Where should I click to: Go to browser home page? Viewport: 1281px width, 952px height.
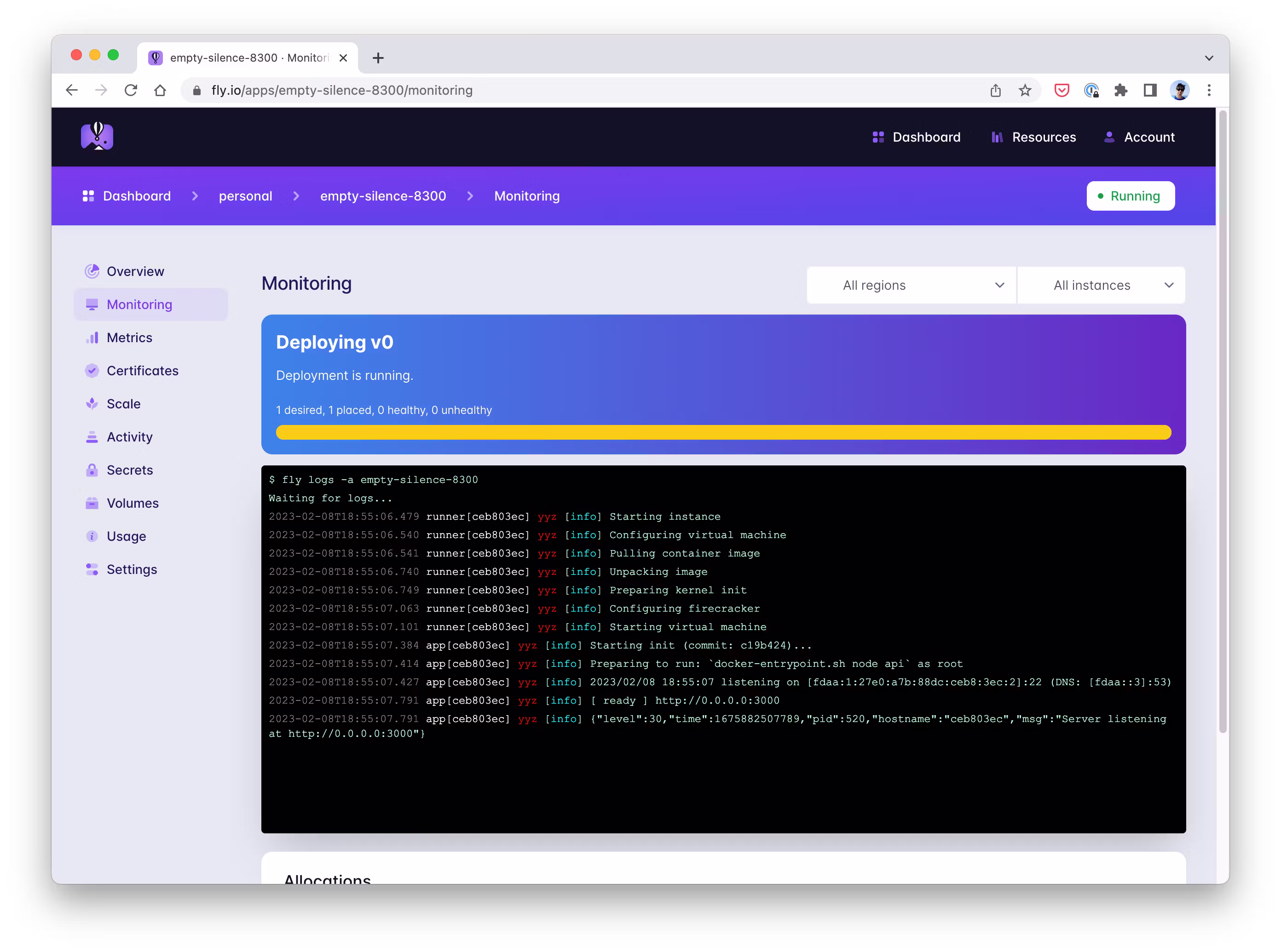point(160,91)
